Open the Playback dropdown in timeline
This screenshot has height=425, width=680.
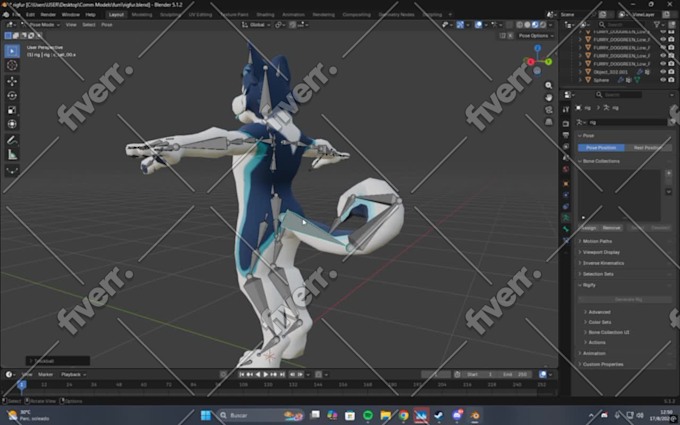click(x=73, y=374)
